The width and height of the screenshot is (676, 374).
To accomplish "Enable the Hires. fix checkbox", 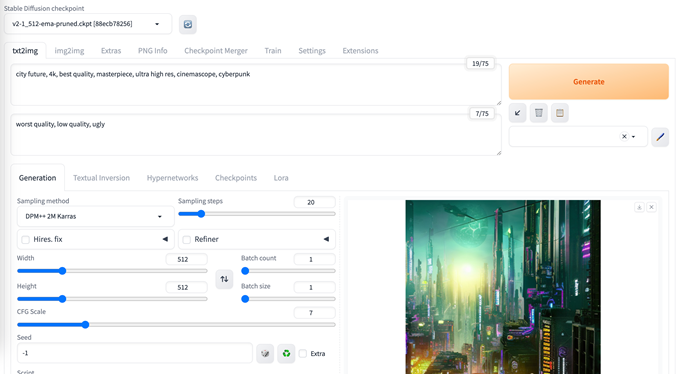I will pos(25,240).
